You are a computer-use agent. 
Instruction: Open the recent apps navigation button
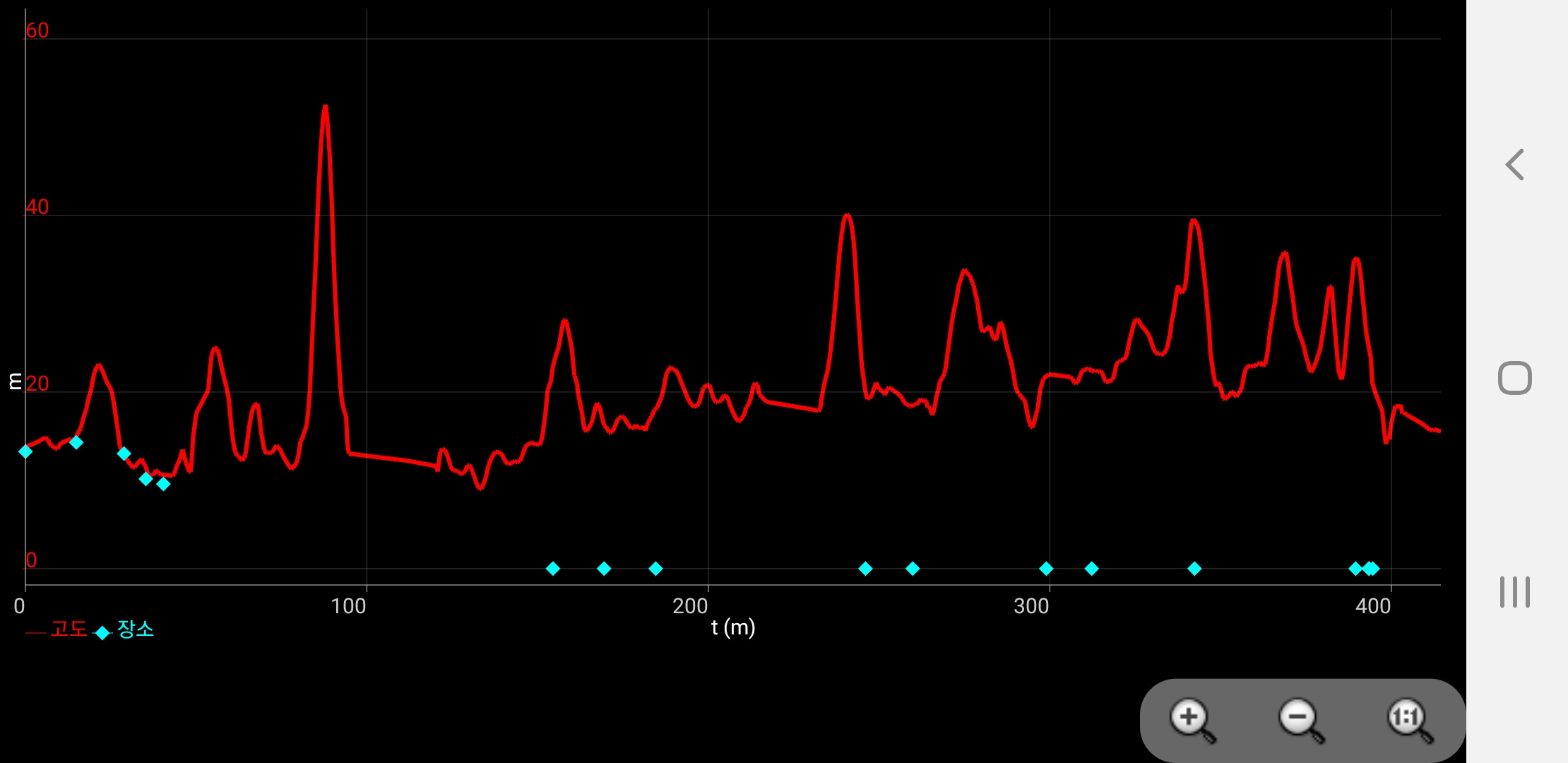click(1514, 592)
